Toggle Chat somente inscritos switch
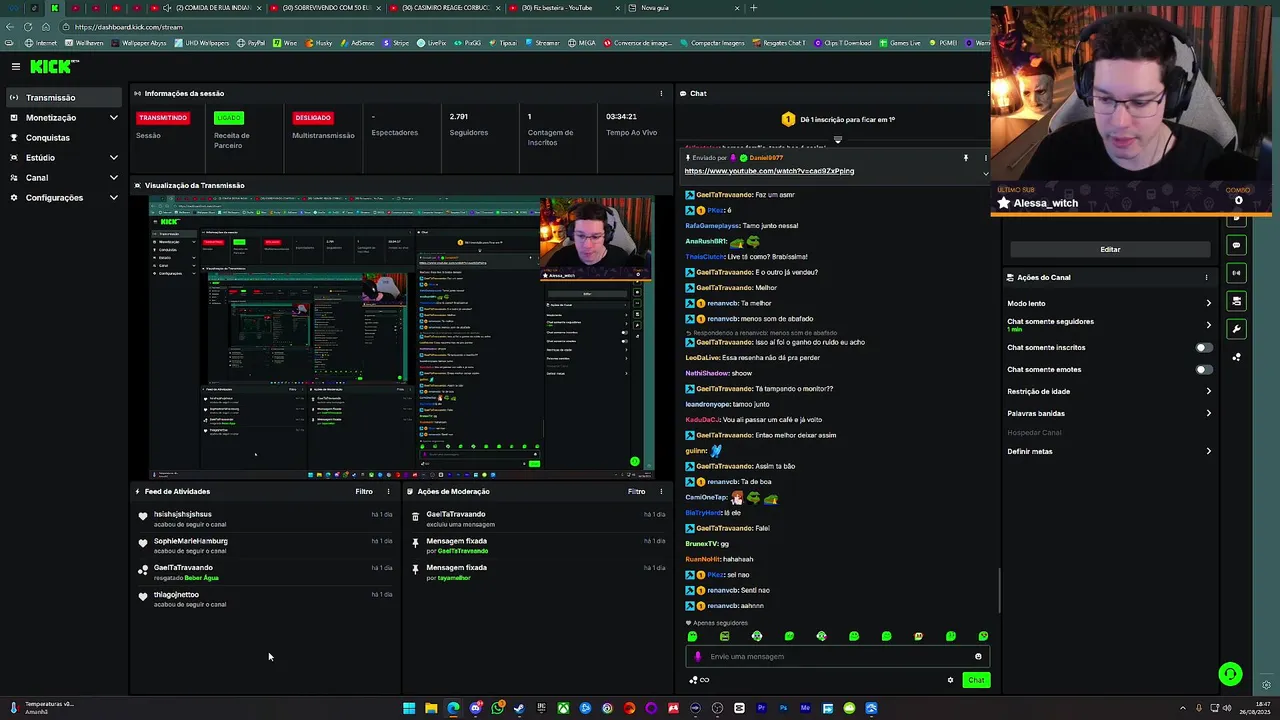This screenshot has width=1280, height=720. (x=1204, y=347)
